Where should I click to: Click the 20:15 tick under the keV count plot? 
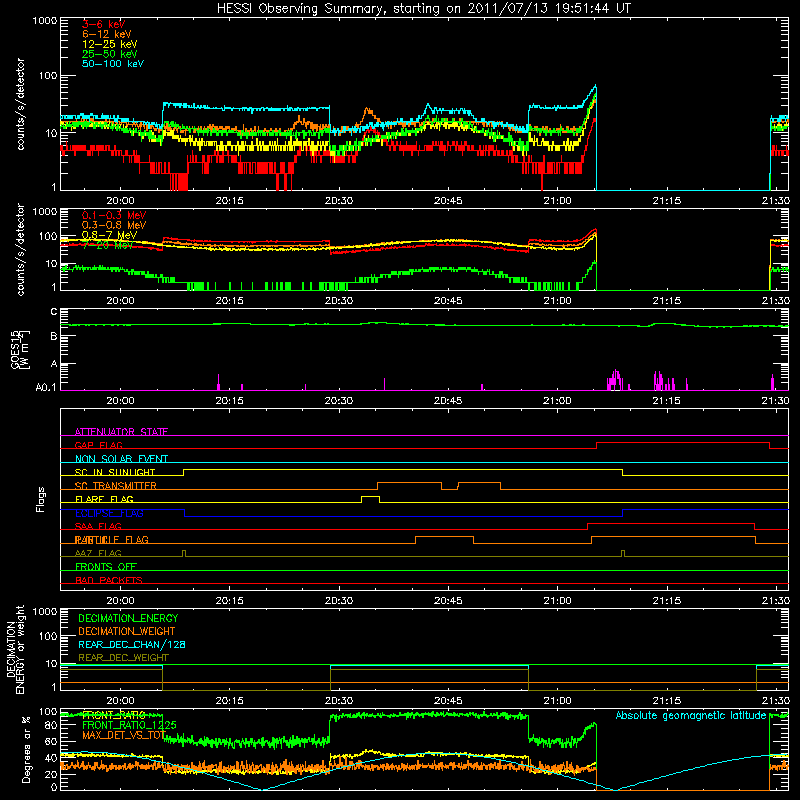(230, 201)
